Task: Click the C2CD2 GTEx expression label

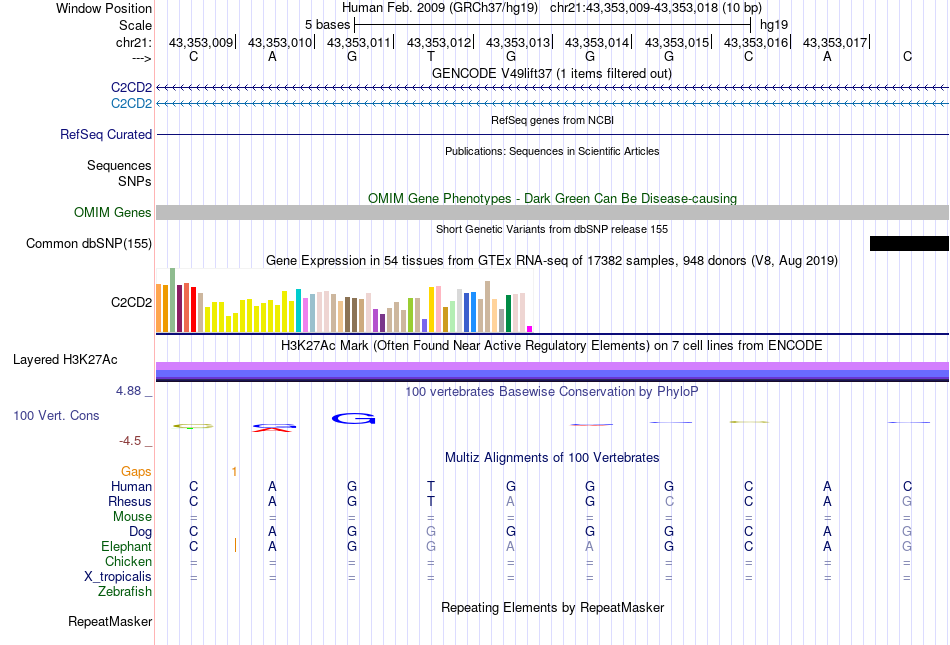Action: coord(131,302)
